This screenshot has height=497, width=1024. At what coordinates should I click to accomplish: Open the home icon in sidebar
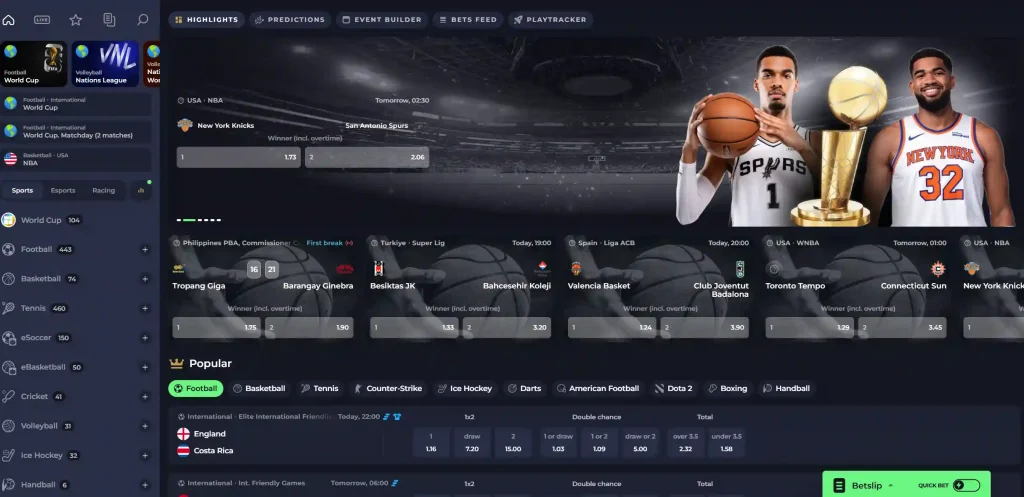point(8,20)
